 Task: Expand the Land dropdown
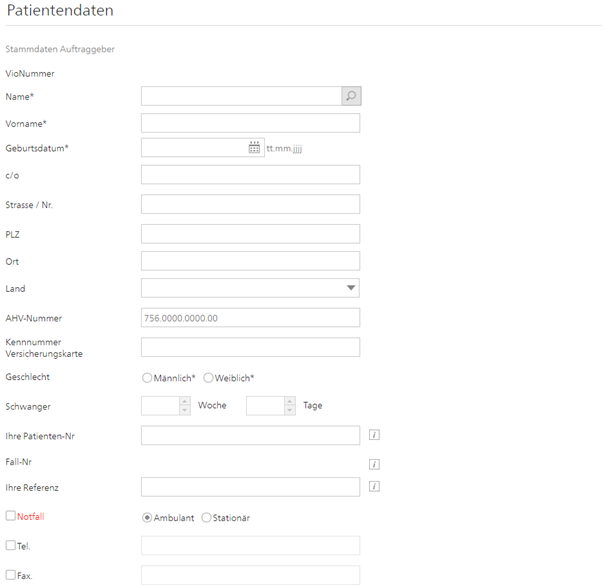click(x=351, y=288)
